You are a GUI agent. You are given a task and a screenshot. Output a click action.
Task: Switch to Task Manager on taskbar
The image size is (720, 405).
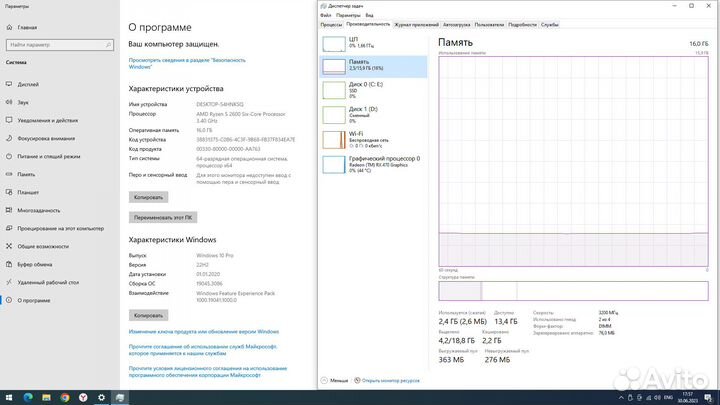point(120,398)
